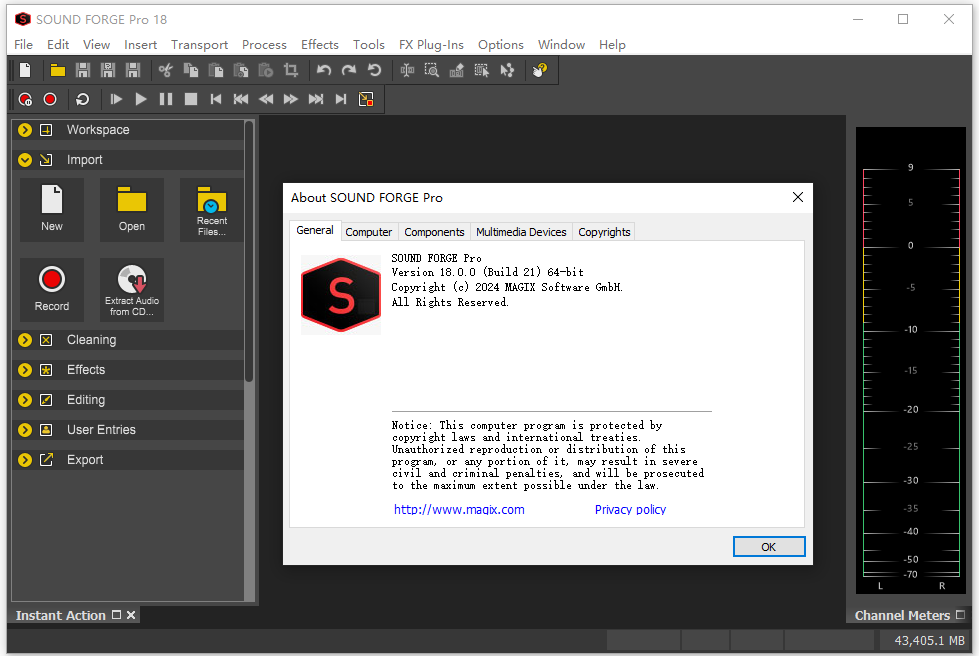Open the FX Plug-Ins menu
This screenshot has height=656, width=979.
point(431,44)
